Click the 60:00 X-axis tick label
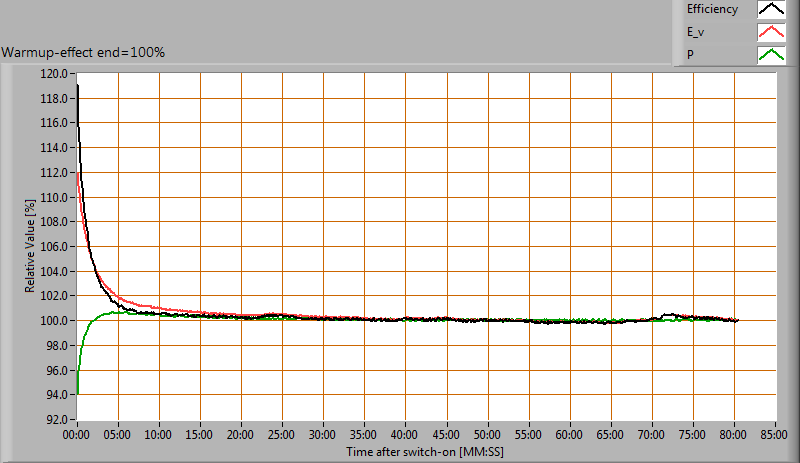Image resolution: width=800 pixels, height=463 pixels. tap(570, 436)
